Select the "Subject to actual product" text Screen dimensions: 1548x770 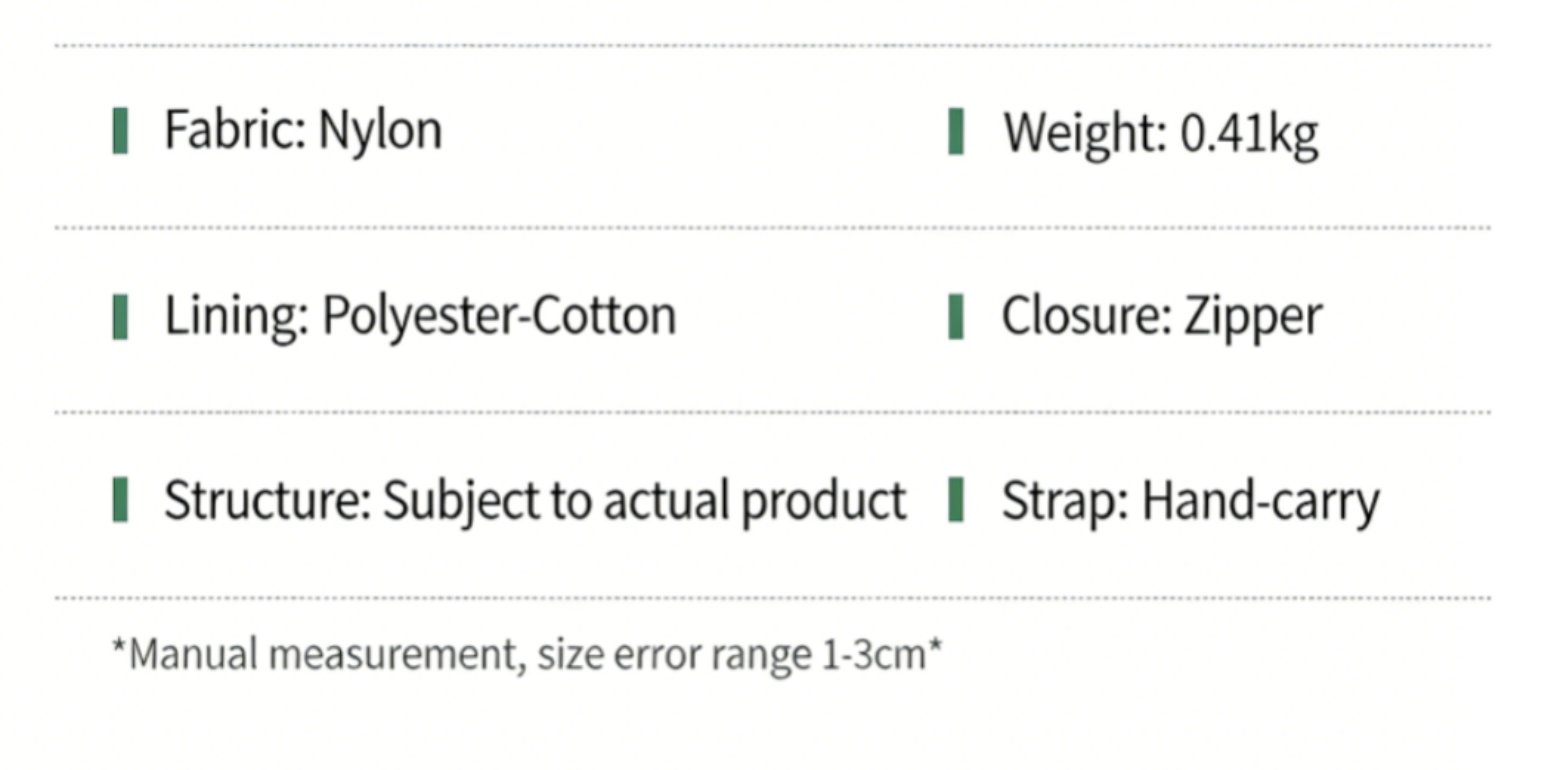(x=645, y=501)
